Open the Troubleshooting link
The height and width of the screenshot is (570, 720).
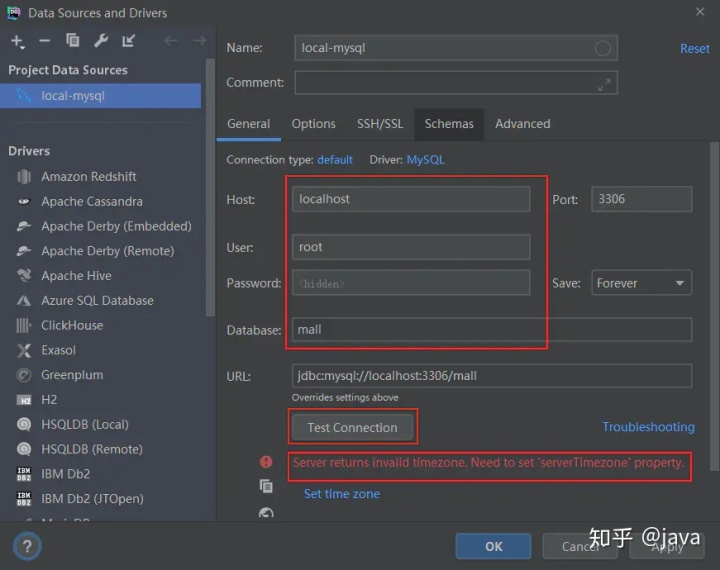648,427
